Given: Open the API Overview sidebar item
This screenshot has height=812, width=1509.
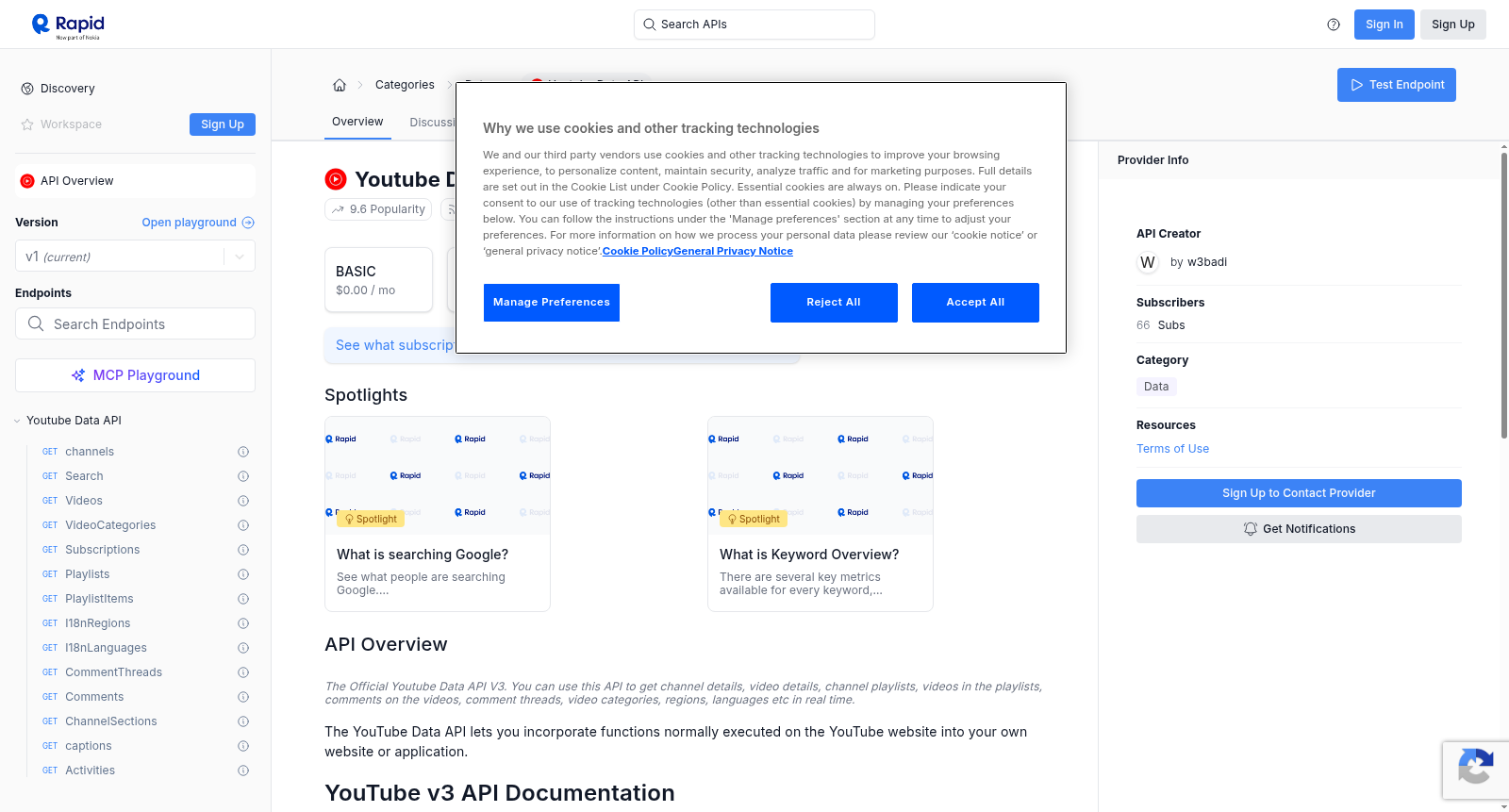Looking at the screenshot, I should click(136, 181).
